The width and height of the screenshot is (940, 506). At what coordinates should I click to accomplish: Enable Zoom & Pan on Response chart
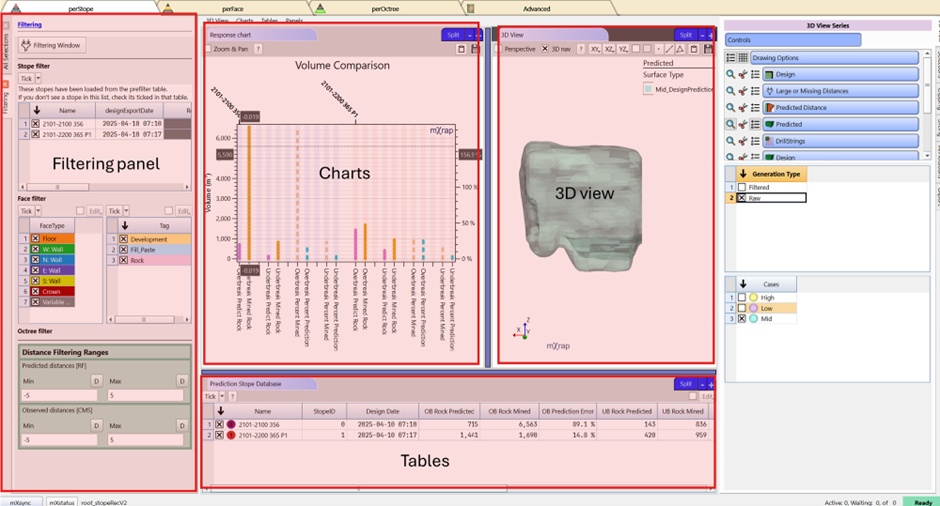[208, 49]
